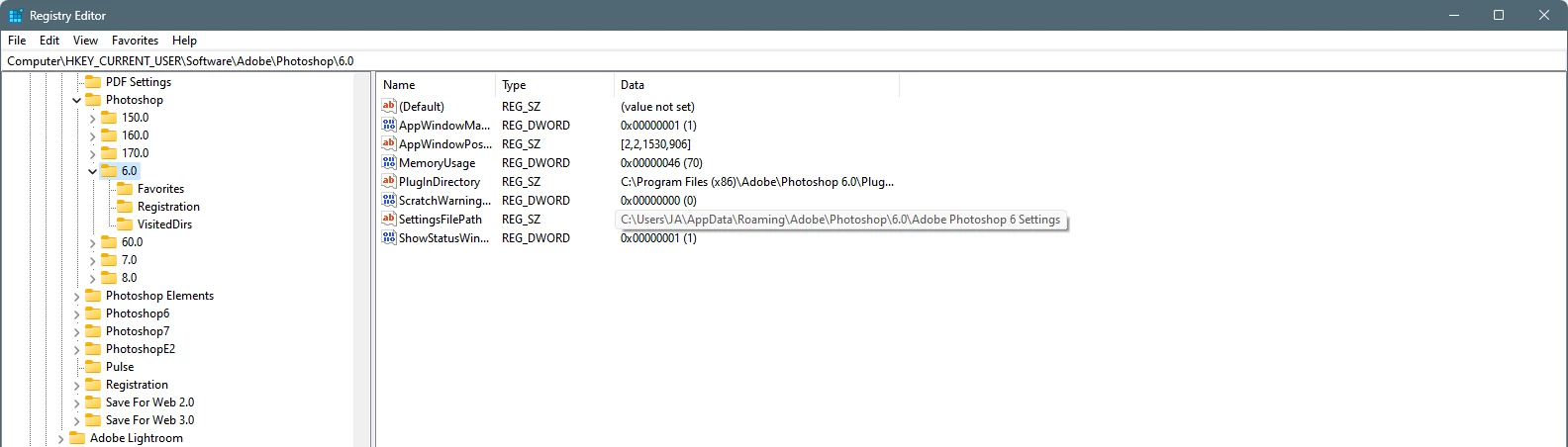
Task: Open the Help menu
Action: pos(184,41)
